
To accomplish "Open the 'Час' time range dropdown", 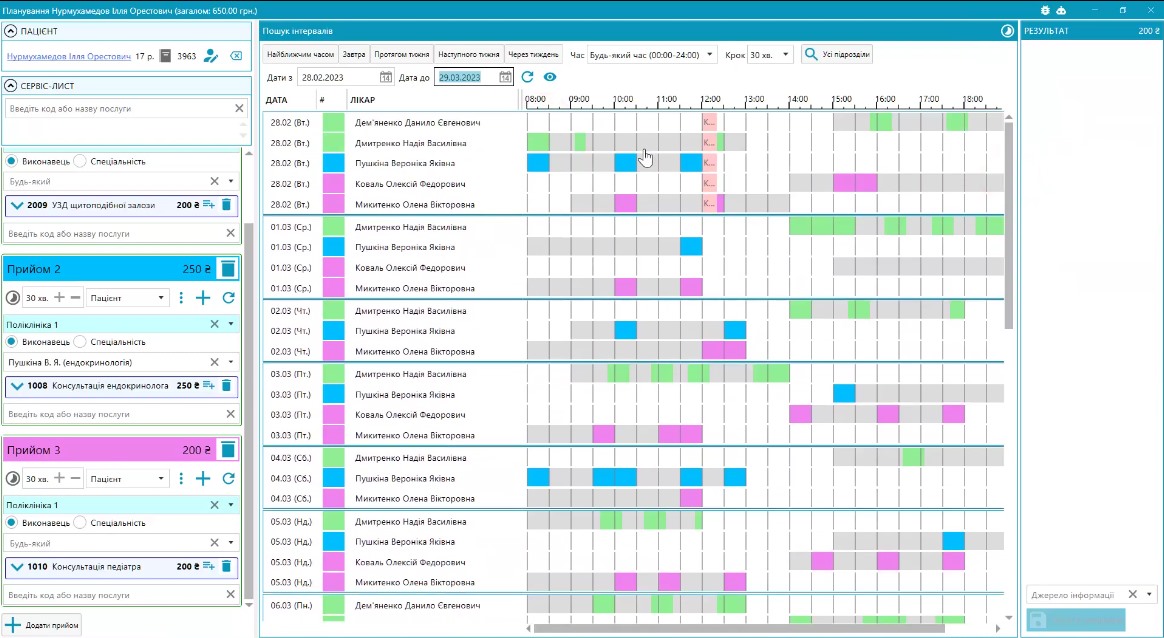I will [652, 54].
